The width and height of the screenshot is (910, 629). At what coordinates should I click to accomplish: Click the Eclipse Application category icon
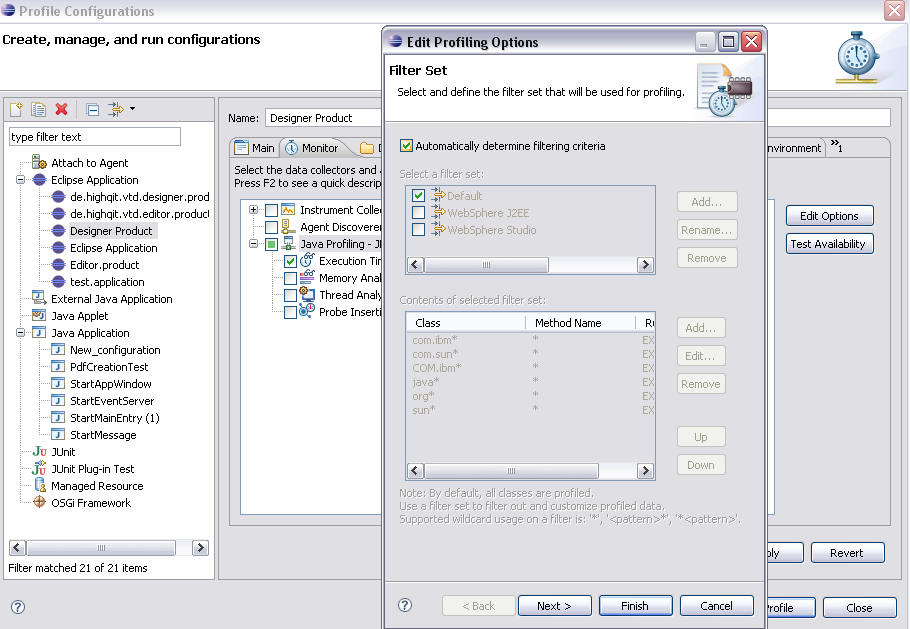coord(39,180)
